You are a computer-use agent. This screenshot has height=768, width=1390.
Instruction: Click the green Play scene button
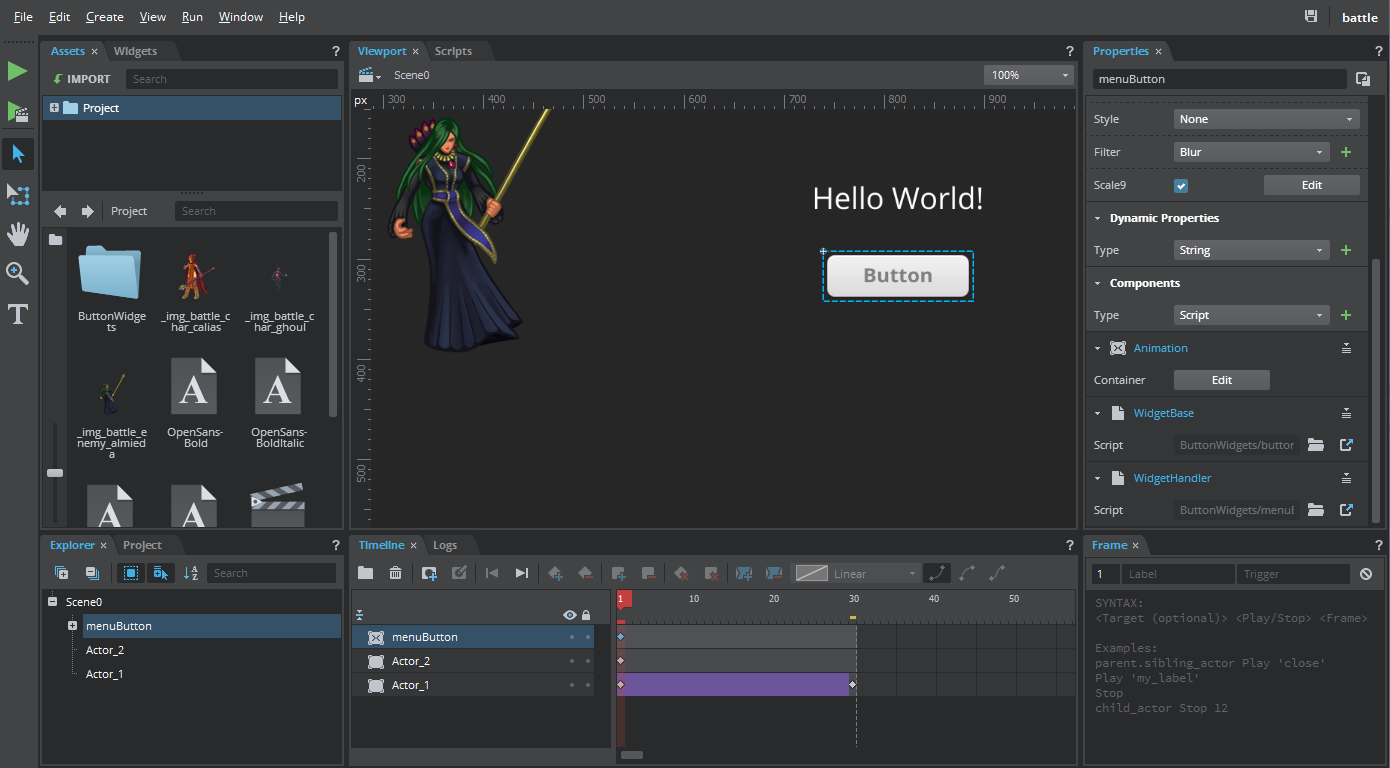18,71
